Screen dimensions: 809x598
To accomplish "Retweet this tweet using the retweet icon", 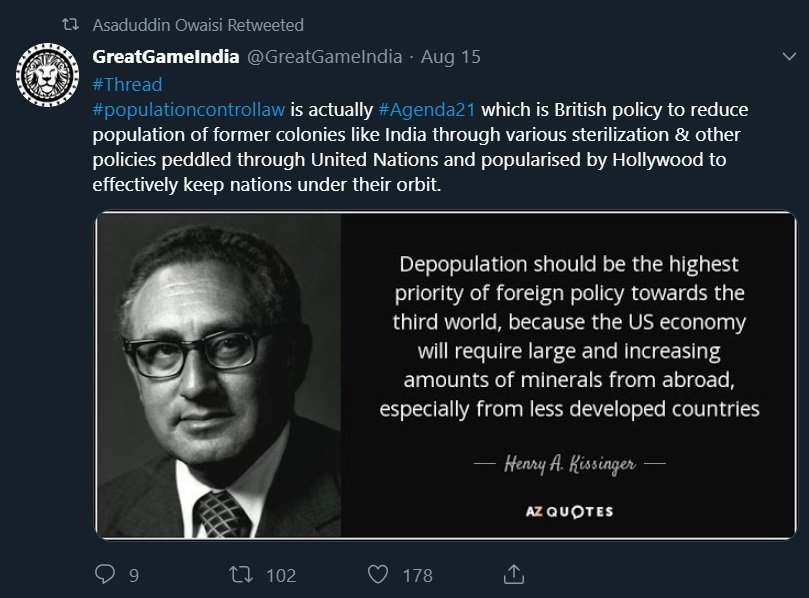I will (x=240, y=574).
